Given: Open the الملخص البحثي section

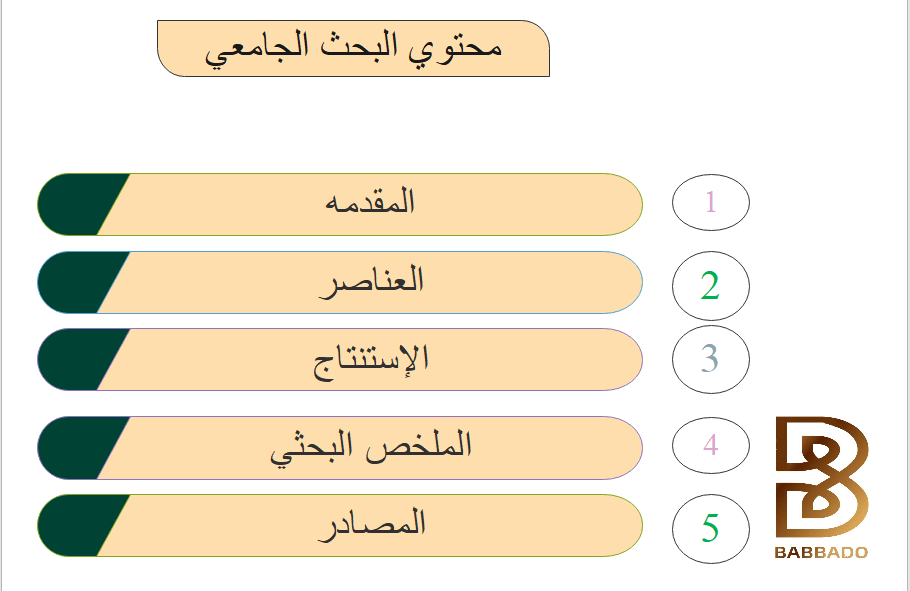Looking at the screenshot, I should [340, 448].
